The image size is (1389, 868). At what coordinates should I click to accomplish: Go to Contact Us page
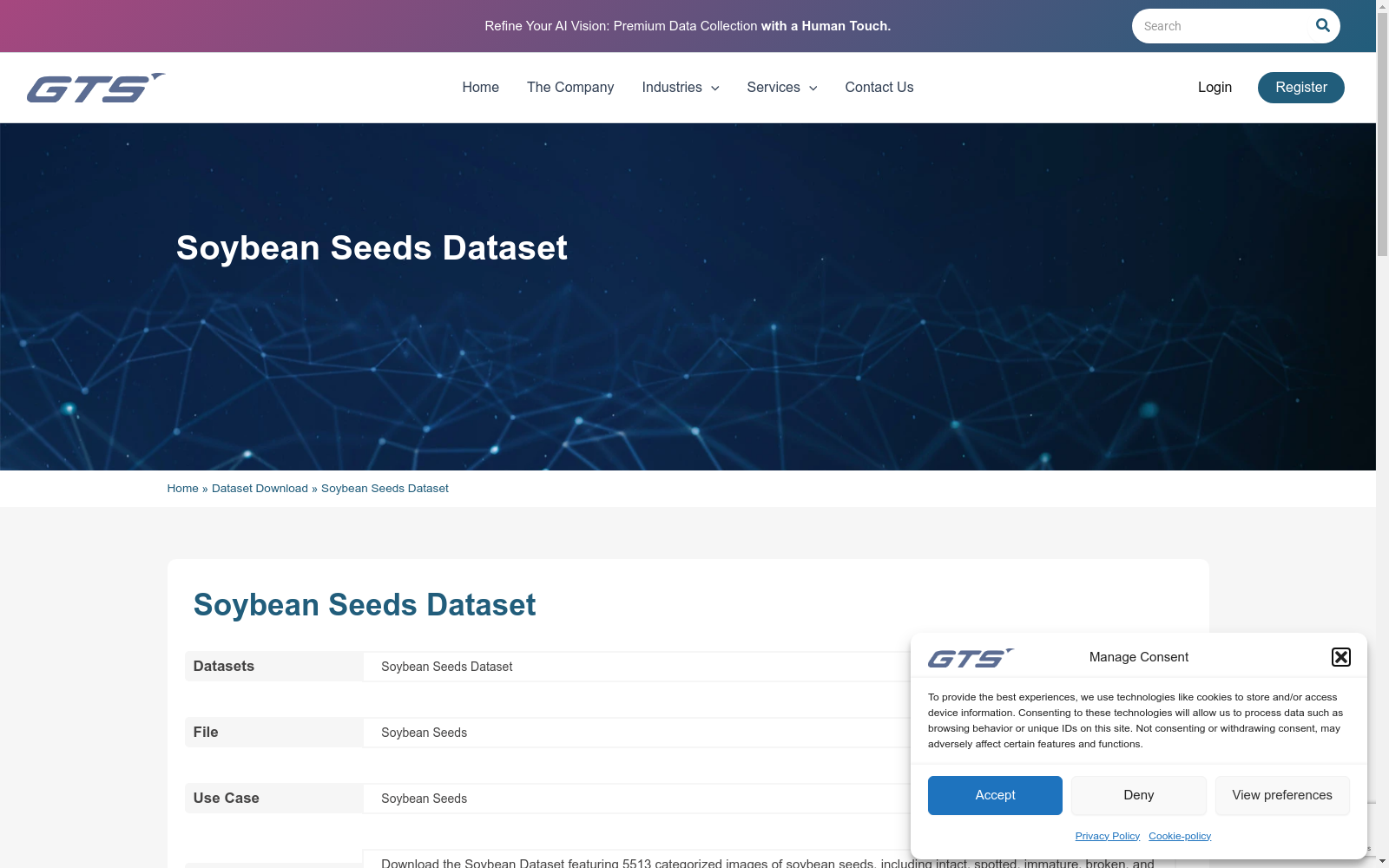point(879,87)
